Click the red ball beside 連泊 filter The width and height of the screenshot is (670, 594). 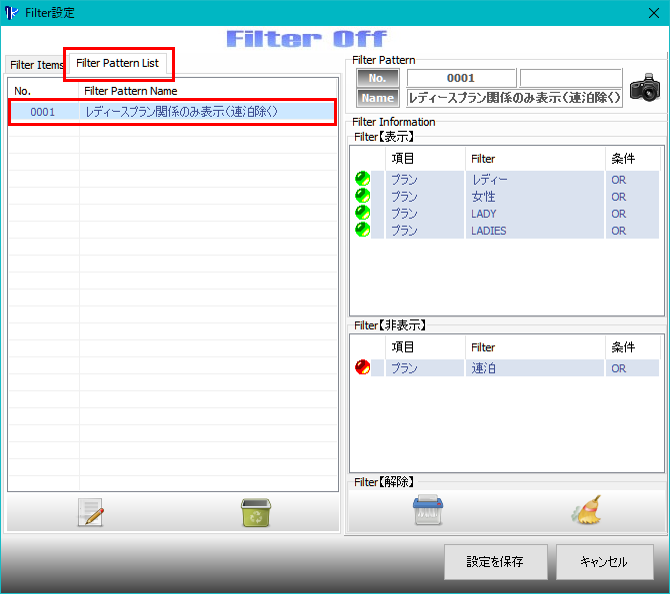362,368
